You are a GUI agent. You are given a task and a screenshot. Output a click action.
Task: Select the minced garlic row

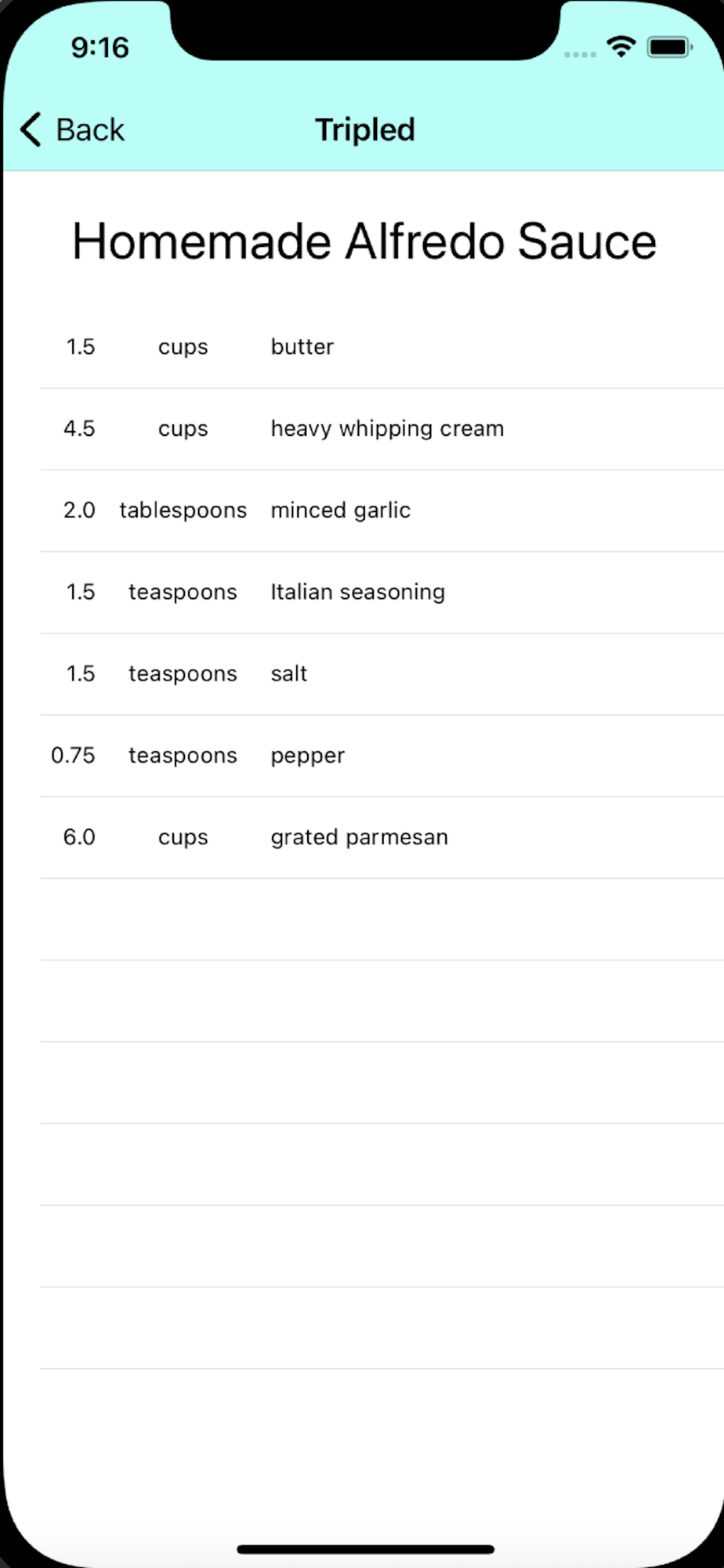tap(382, 510)
